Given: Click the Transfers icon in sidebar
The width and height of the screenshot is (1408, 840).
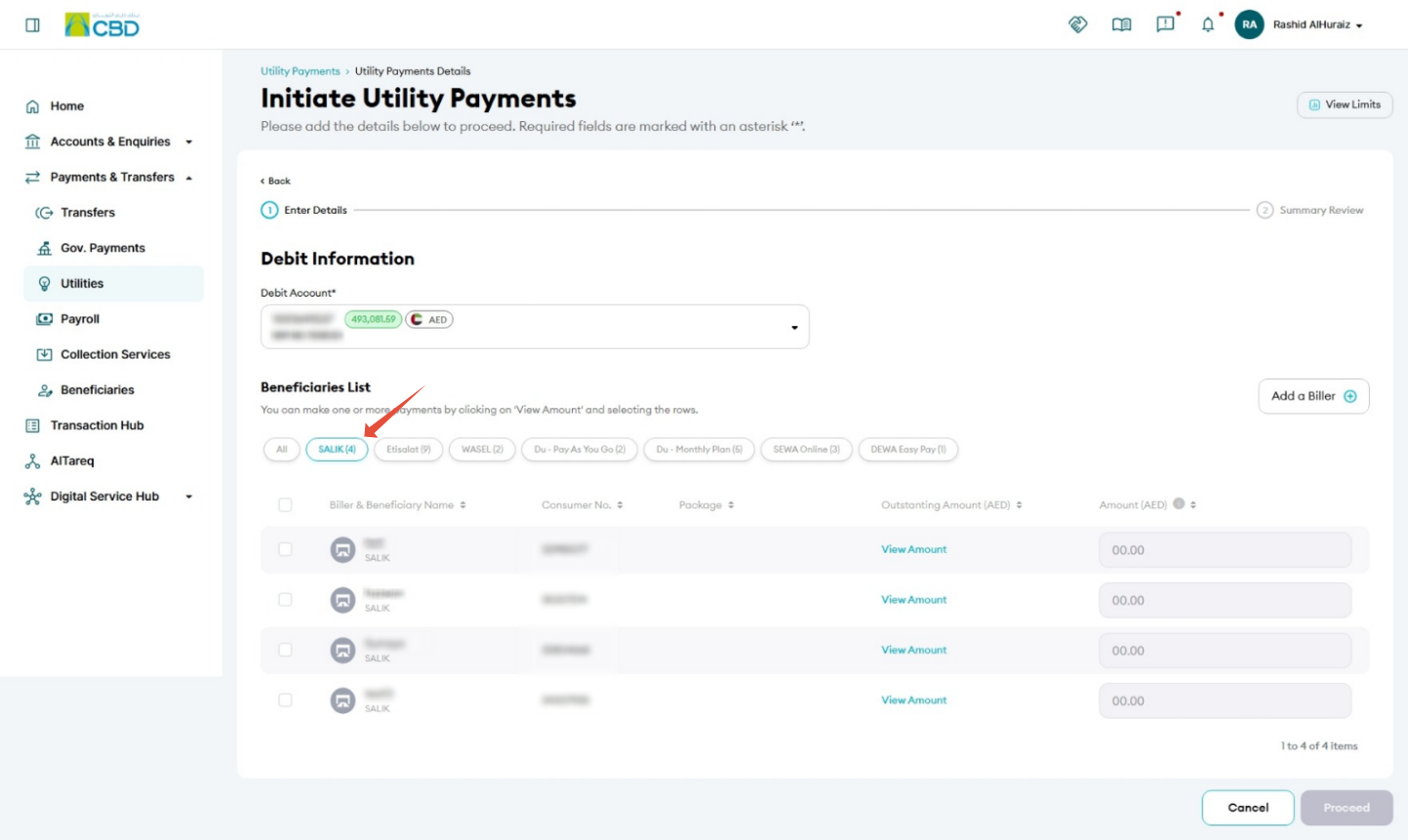Looking at the screenshot, I should pos(44,213).
